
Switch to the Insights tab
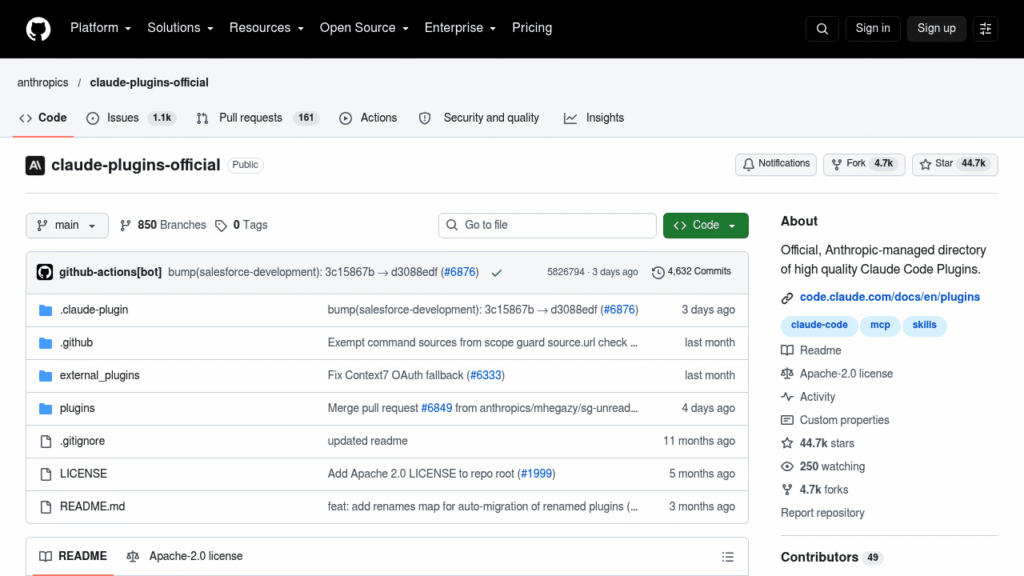(x=594, y=118)
